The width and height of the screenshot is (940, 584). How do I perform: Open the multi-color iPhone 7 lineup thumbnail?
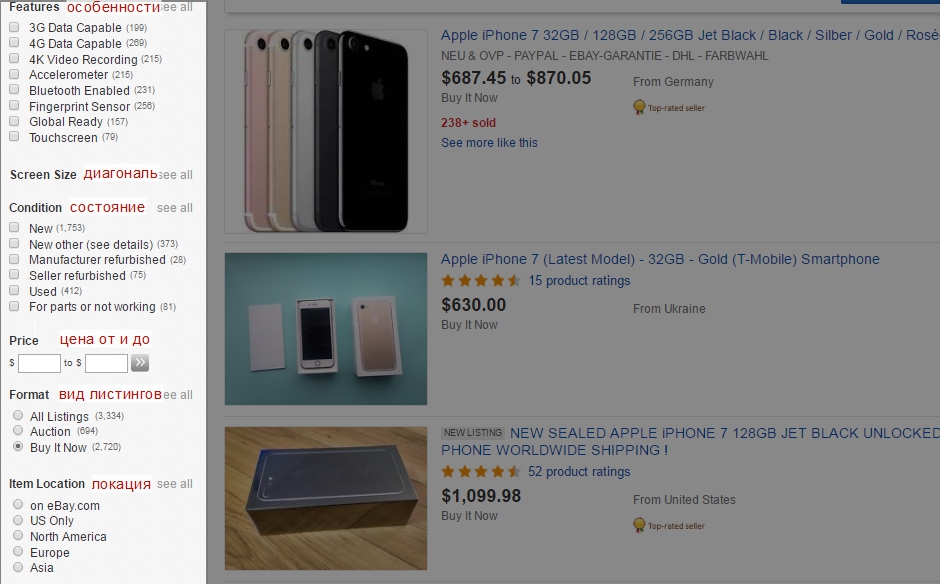coord(326,131)
